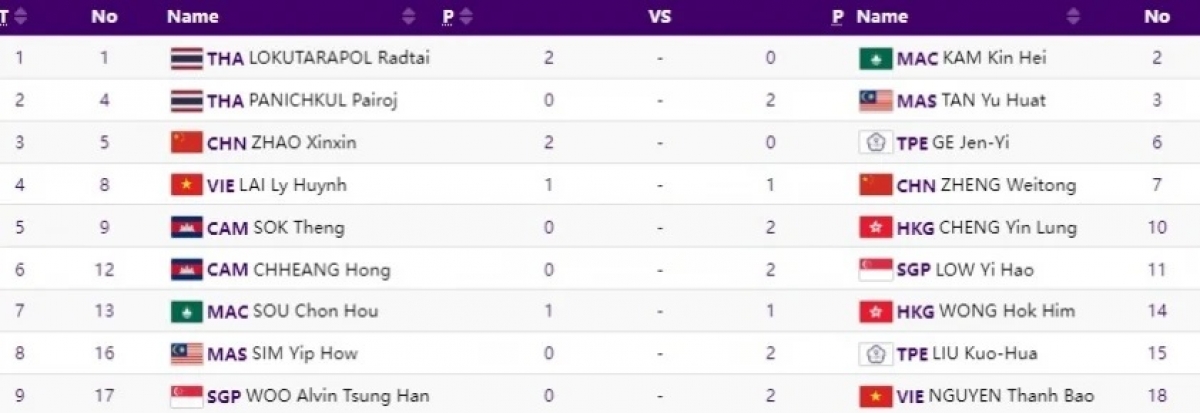Sort by right Name column arrows
1200x413 pixels.
(x=1073, y=17)
